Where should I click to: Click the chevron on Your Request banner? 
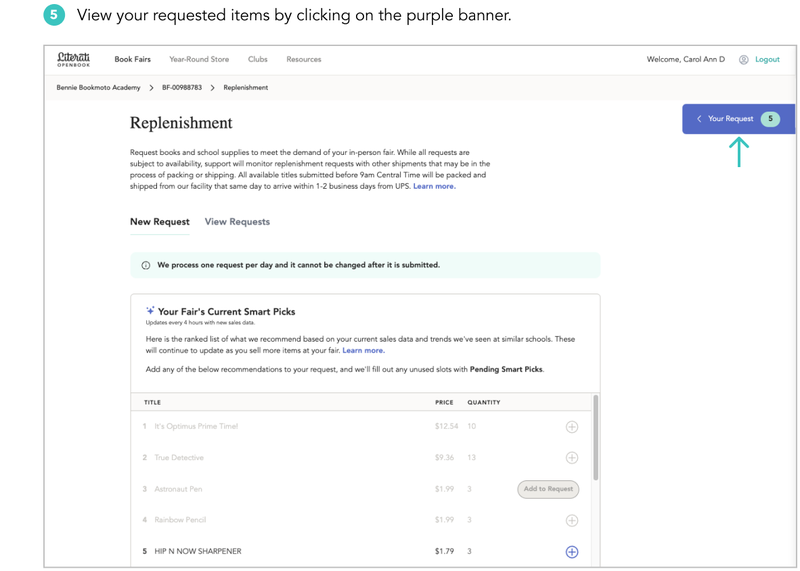tap(699, 119)
